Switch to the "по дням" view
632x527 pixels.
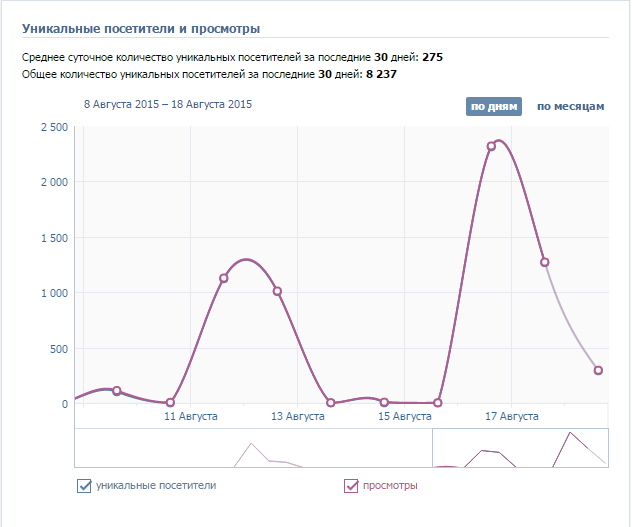click(x=487, y=107)
